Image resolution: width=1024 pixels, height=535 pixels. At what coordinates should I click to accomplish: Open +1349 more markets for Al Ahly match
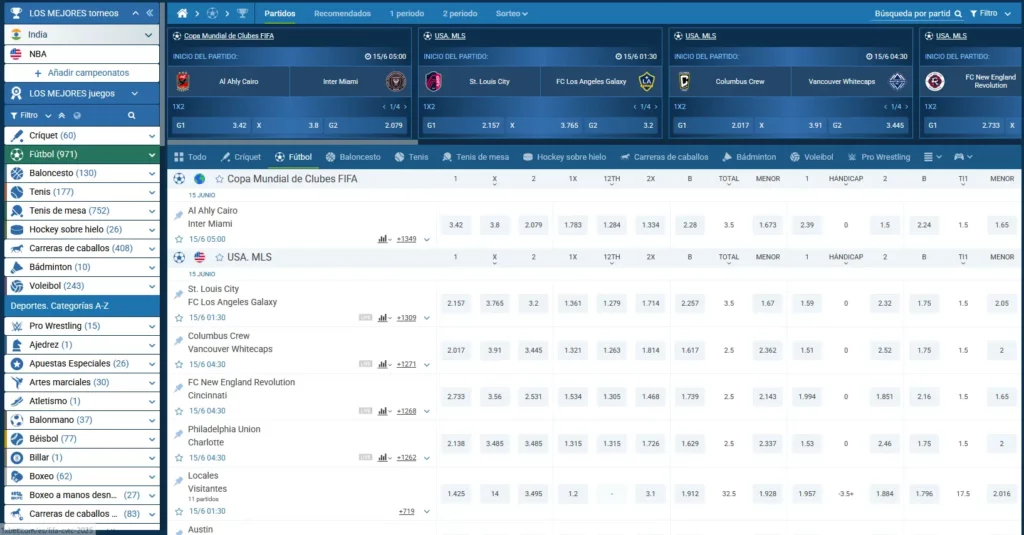point(406,239)
